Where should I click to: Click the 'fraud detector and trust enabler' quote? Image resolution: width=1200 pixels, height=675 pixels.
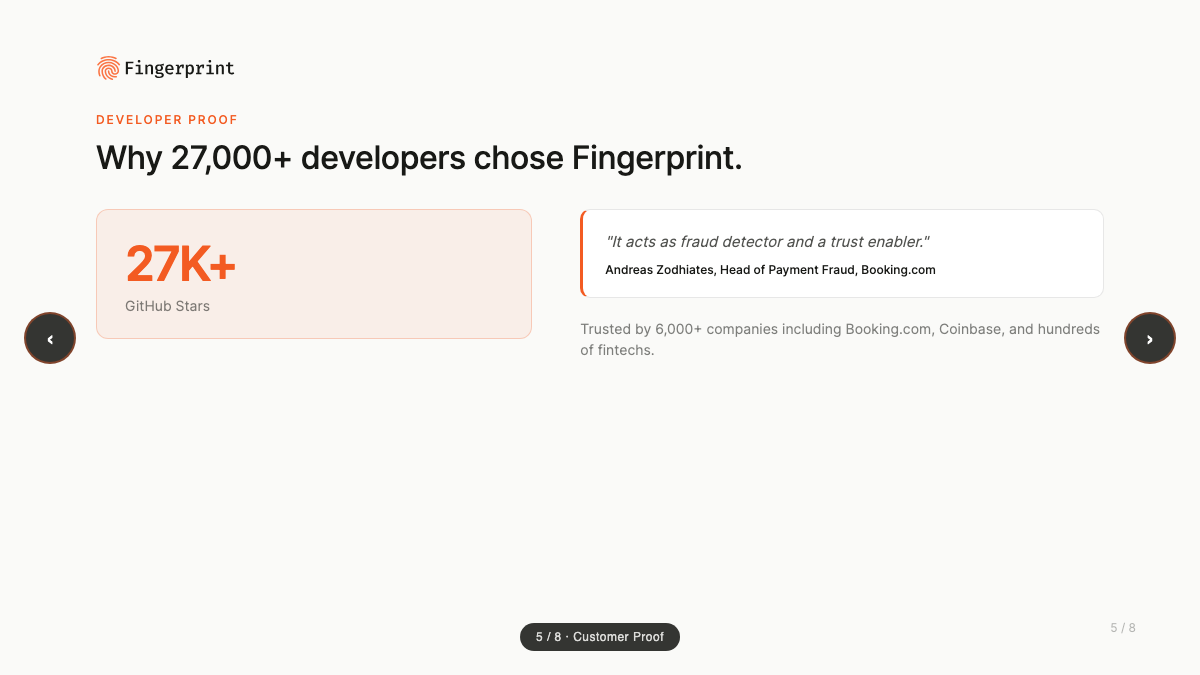click(x=768, y=242)
